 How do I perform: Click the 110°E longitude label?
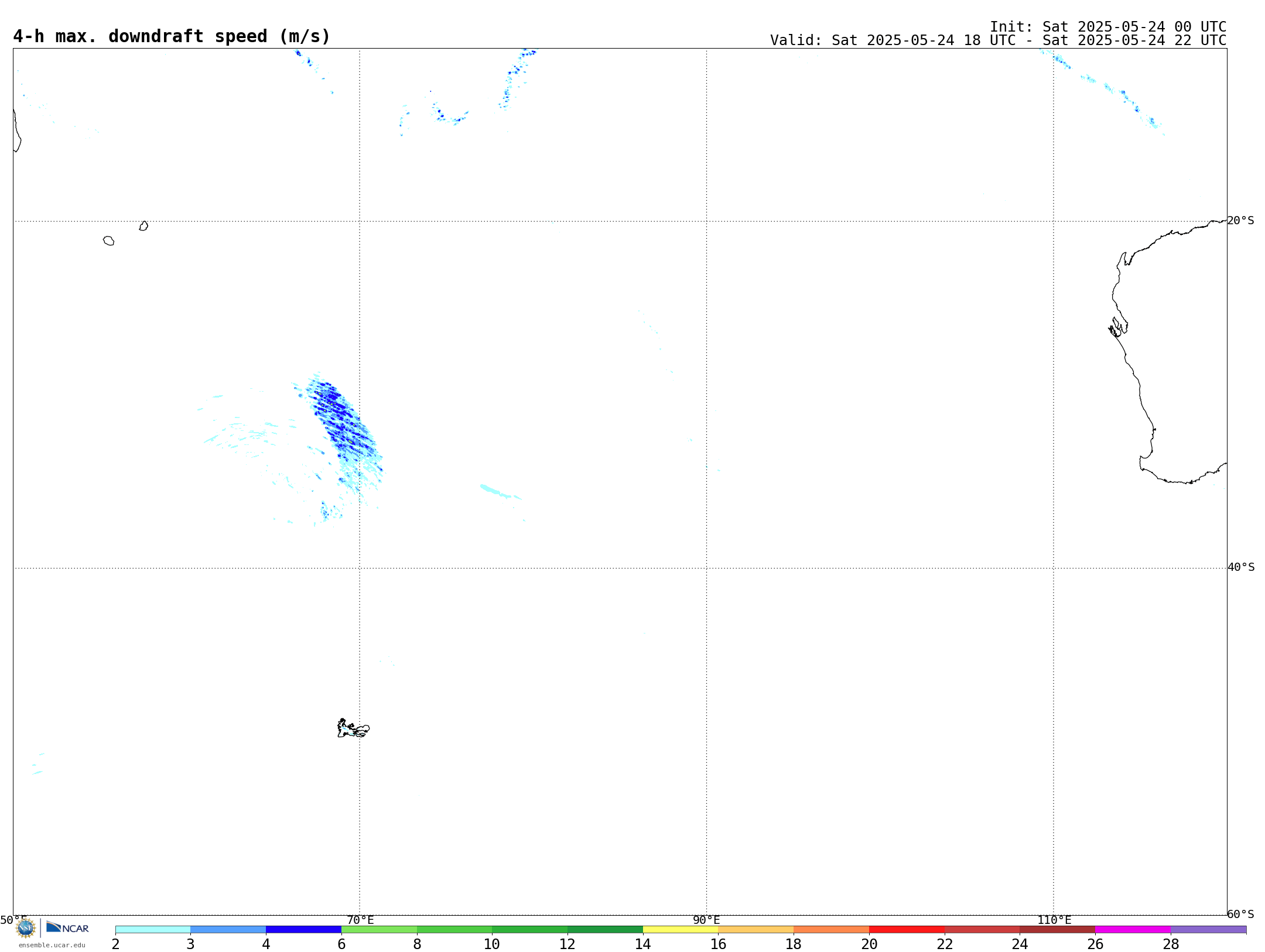(x=1054, y=920)
